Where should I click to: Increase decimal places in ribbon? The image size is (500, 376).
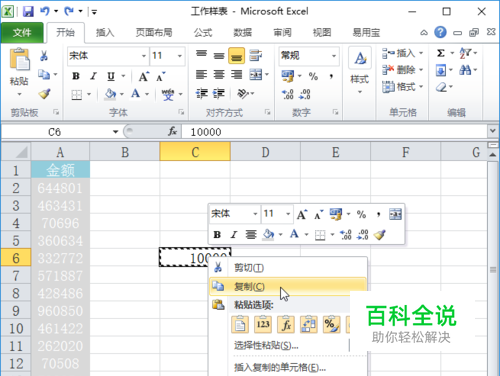[287, 94]
